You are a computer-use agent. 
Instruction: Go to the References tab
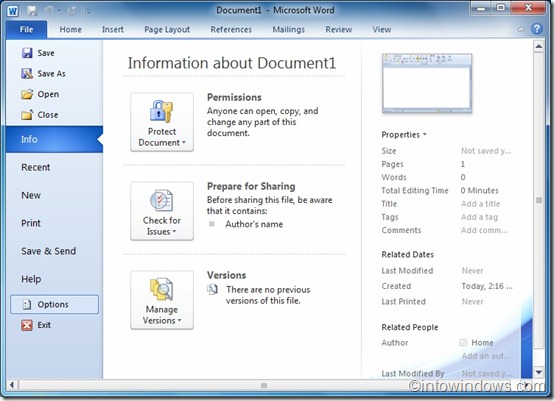click(x=231, y=29)
